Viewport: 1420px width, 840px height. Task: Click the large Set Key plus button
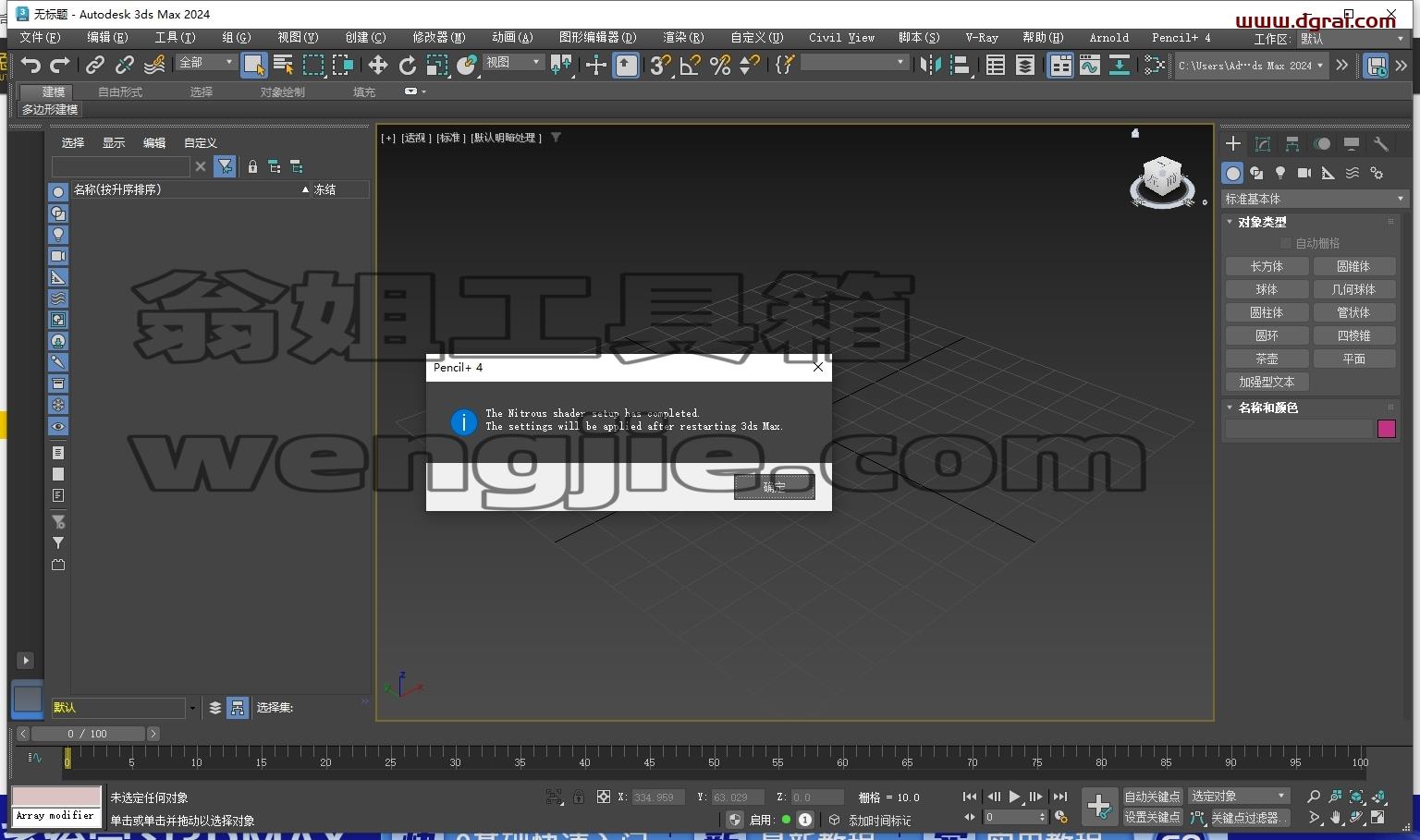click(1099, 807)
